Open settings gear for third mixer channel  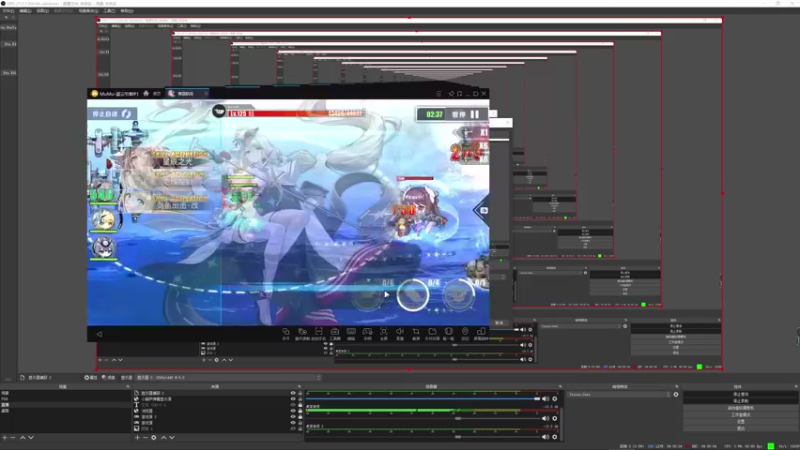point(555,437)
